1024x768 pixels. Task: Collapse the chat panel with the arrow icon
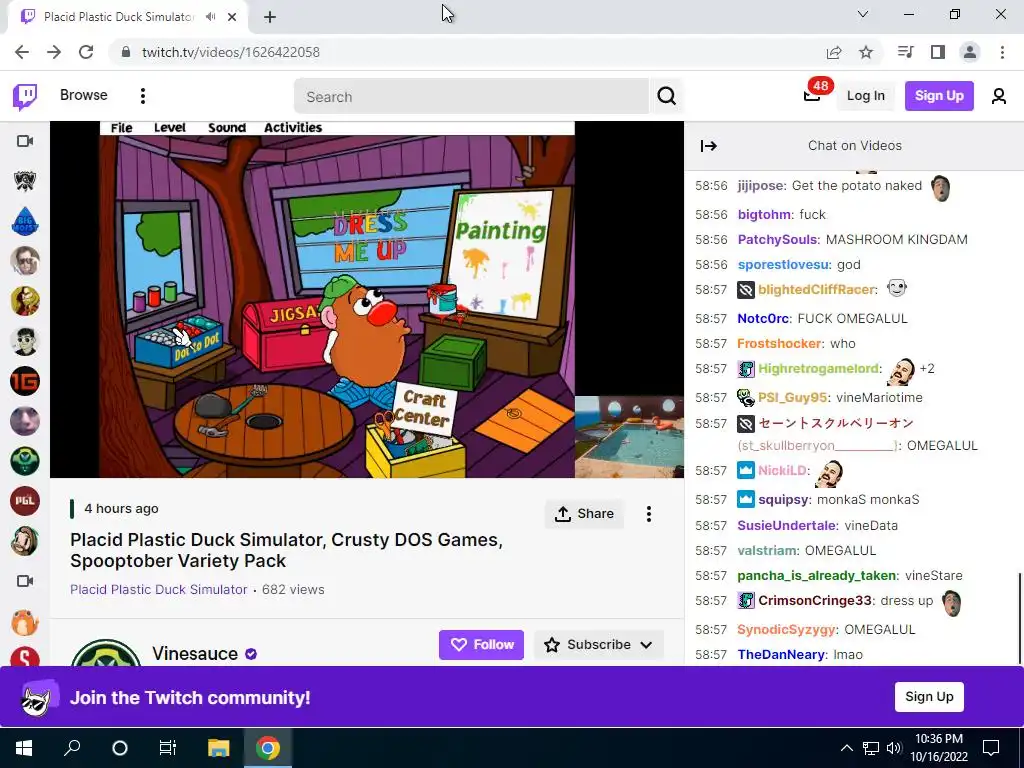coord(709,146)
